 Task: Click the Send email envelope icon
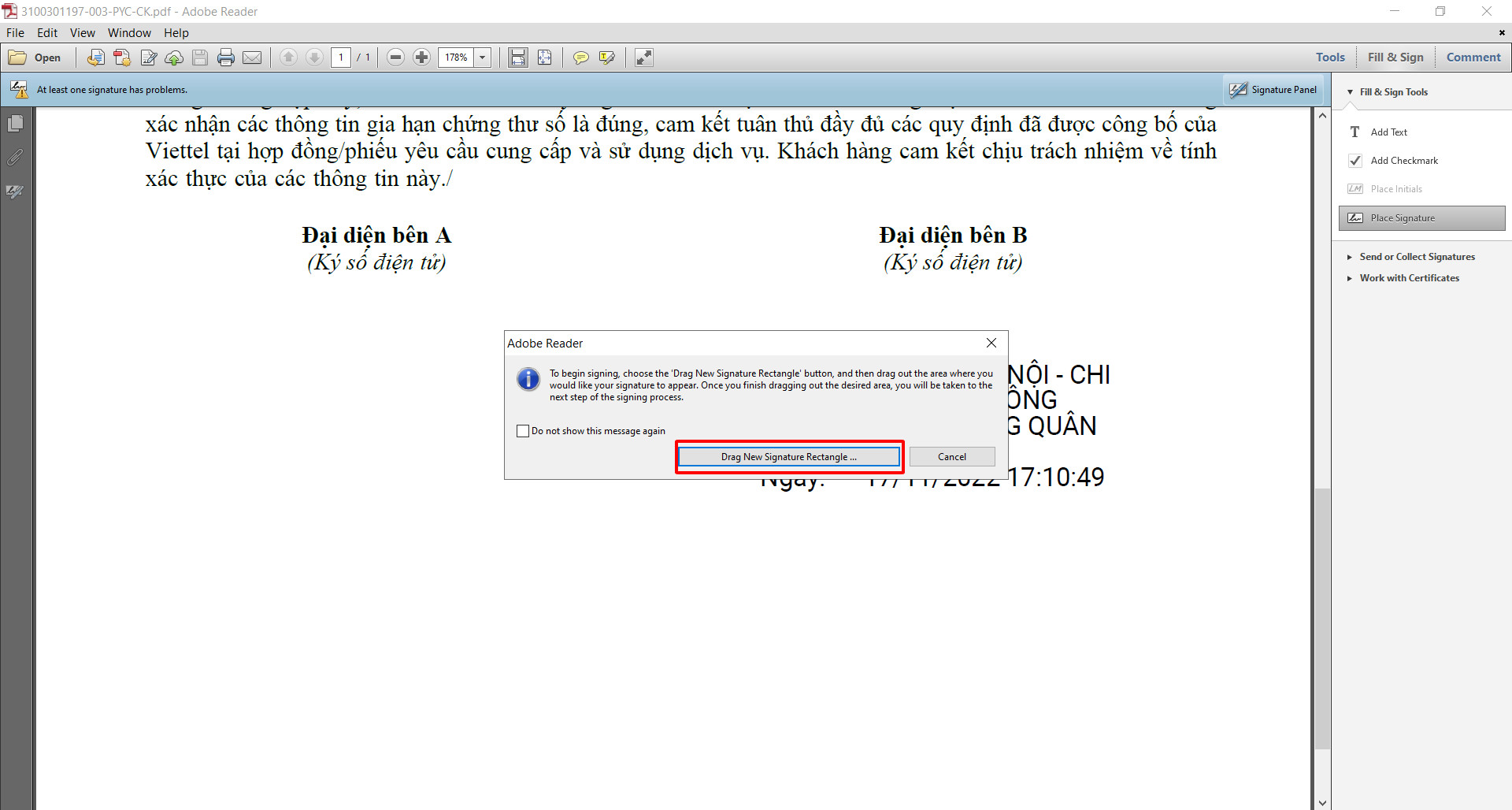point(252,58)
